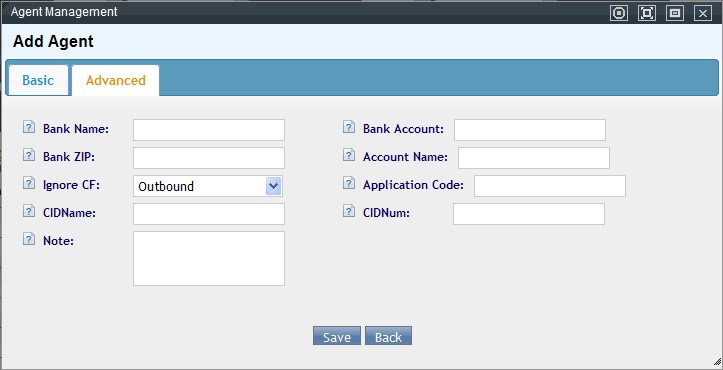This screenshot has width=723, height=370.
Task: Click into the Note text area
Action: click(x=209, y=258)
